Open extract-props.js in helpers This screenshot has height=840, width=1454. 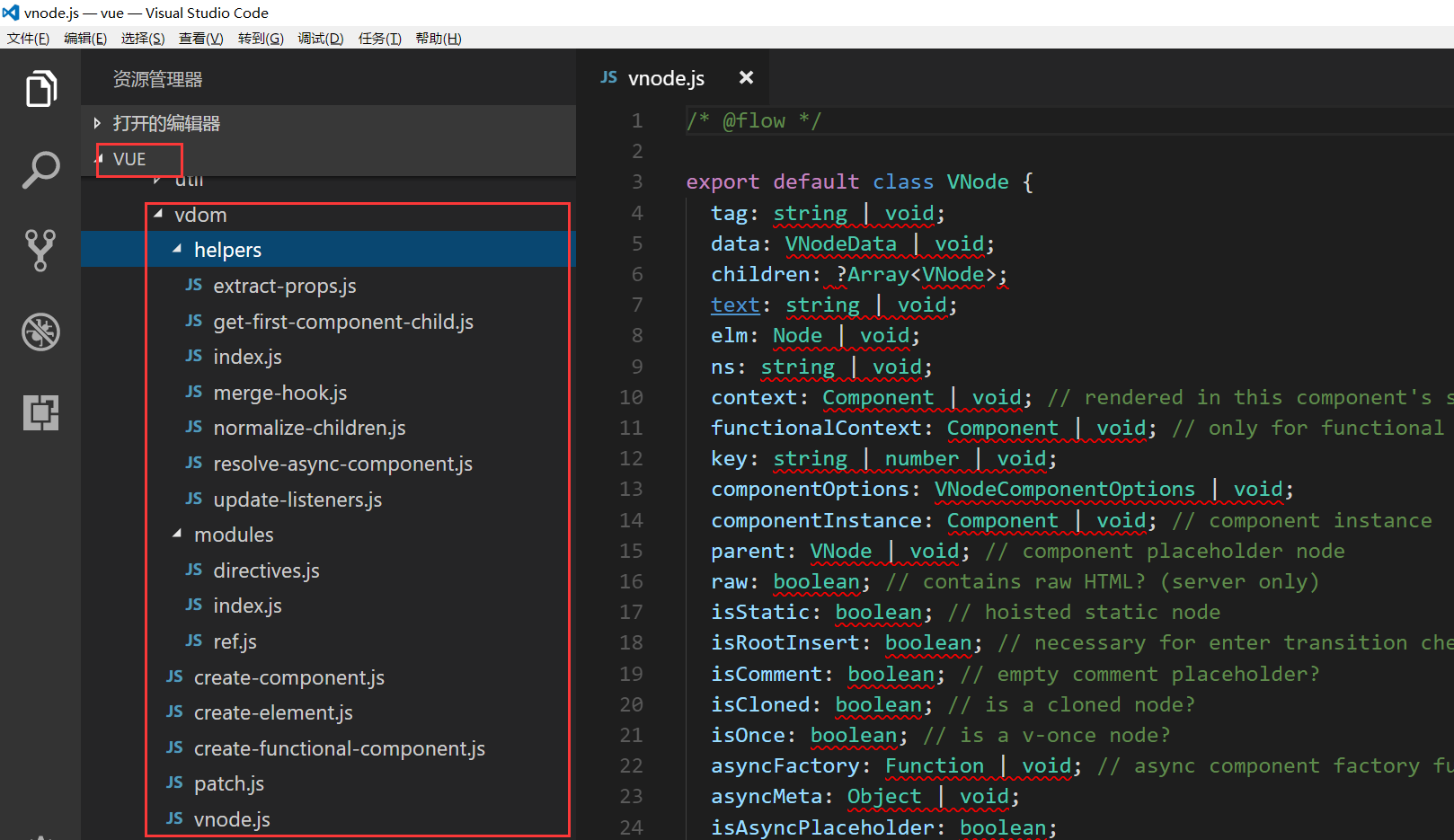pyautogui.click(x=285, y=286)
